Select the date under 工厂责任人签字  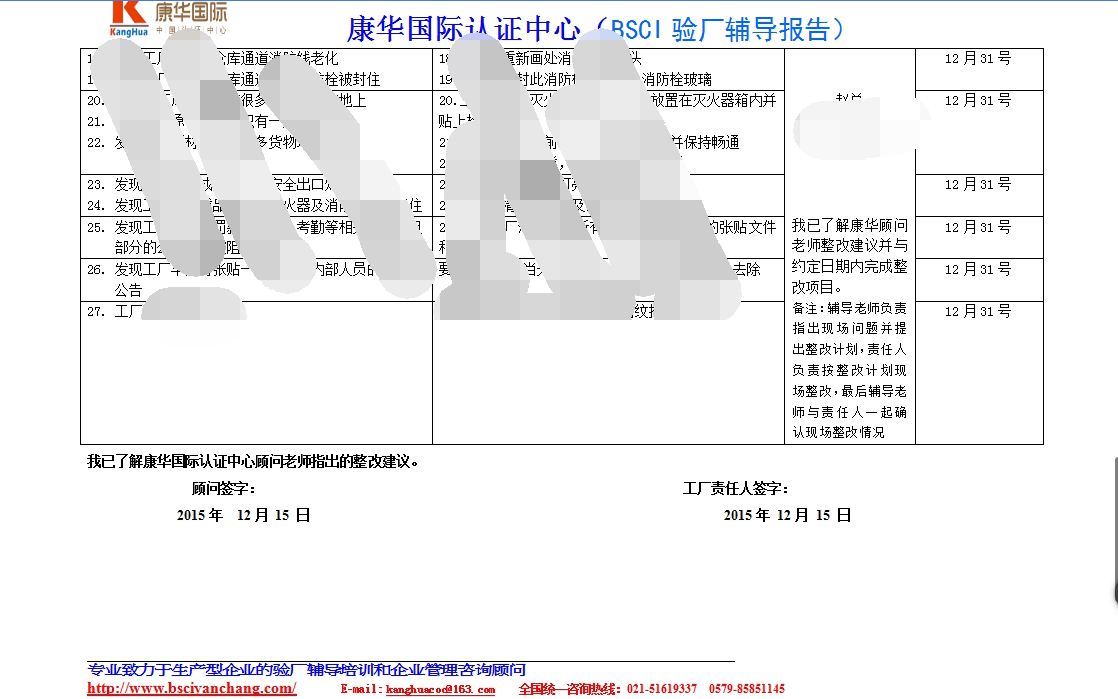coord(787,515)
